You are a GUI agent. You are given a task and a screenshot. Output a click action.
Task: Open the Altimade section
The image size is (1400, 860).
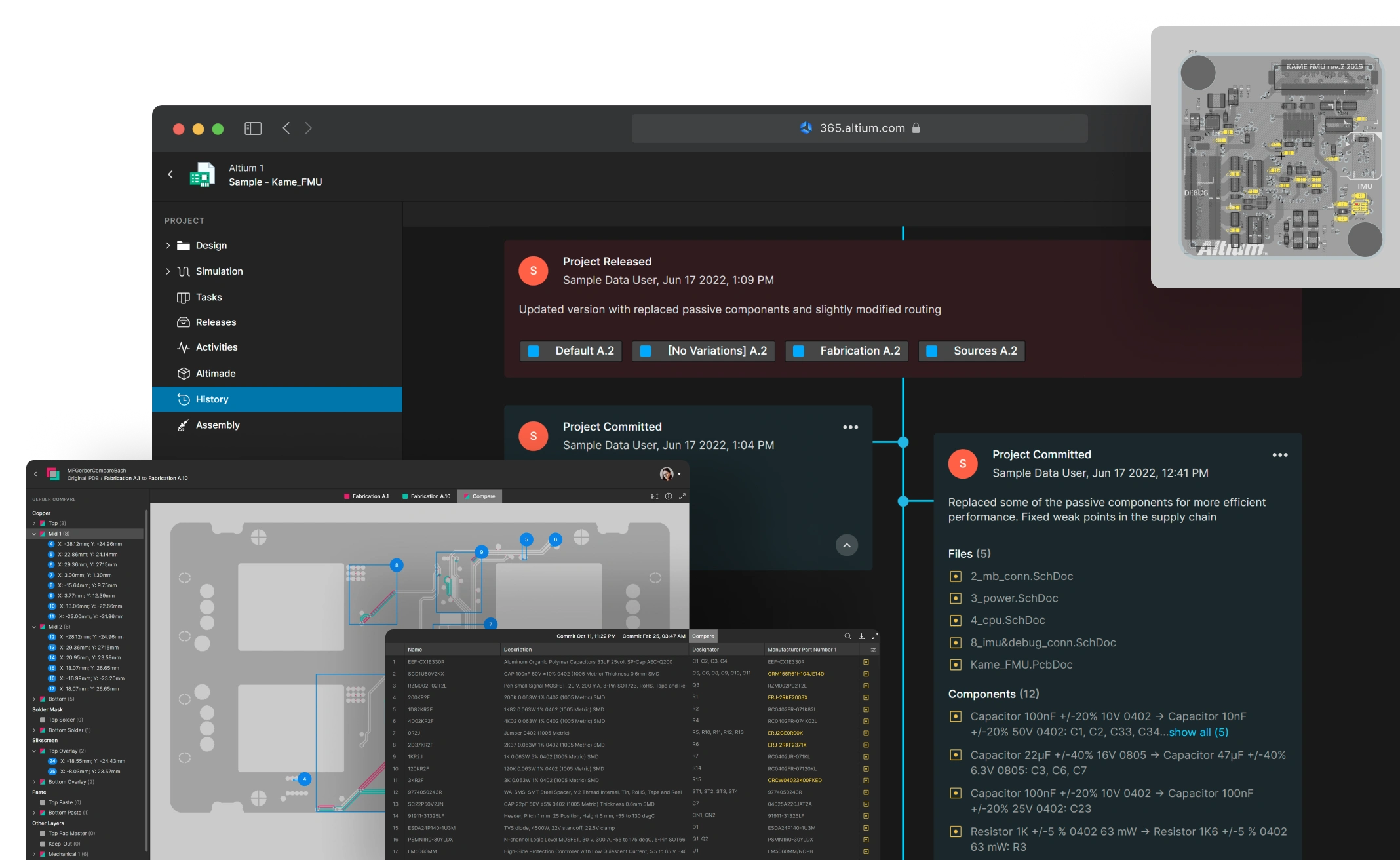pos(216,373)
